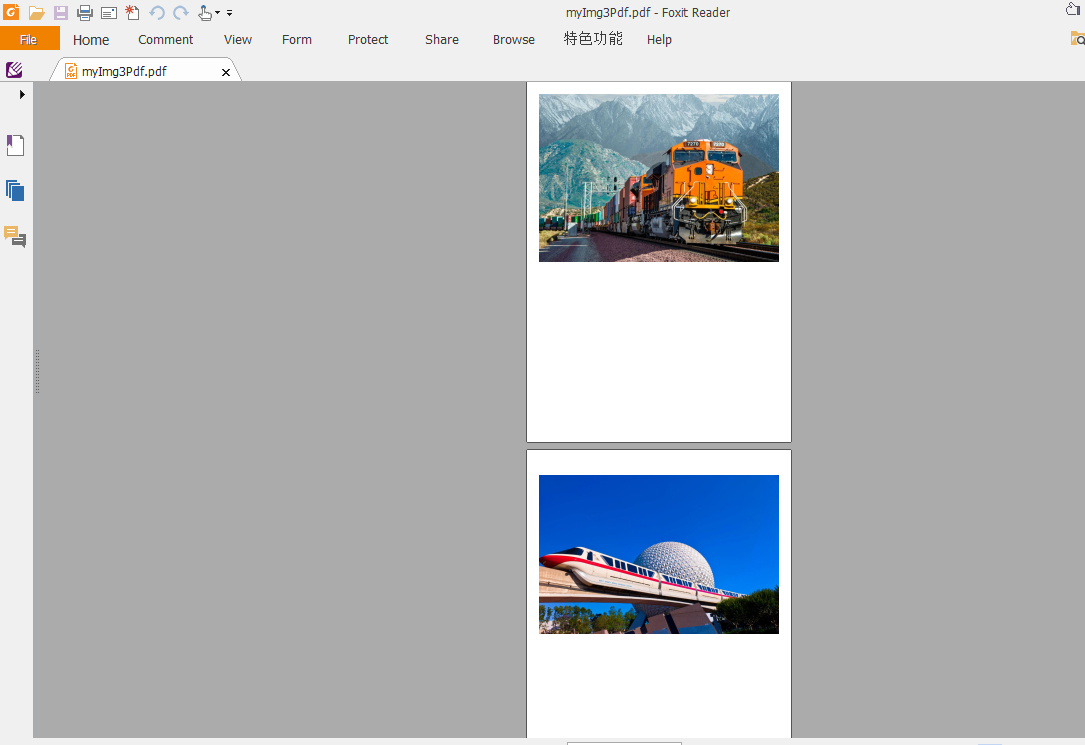
Task: Open a file with the folder icon
Action: click(x=37, y=12)
